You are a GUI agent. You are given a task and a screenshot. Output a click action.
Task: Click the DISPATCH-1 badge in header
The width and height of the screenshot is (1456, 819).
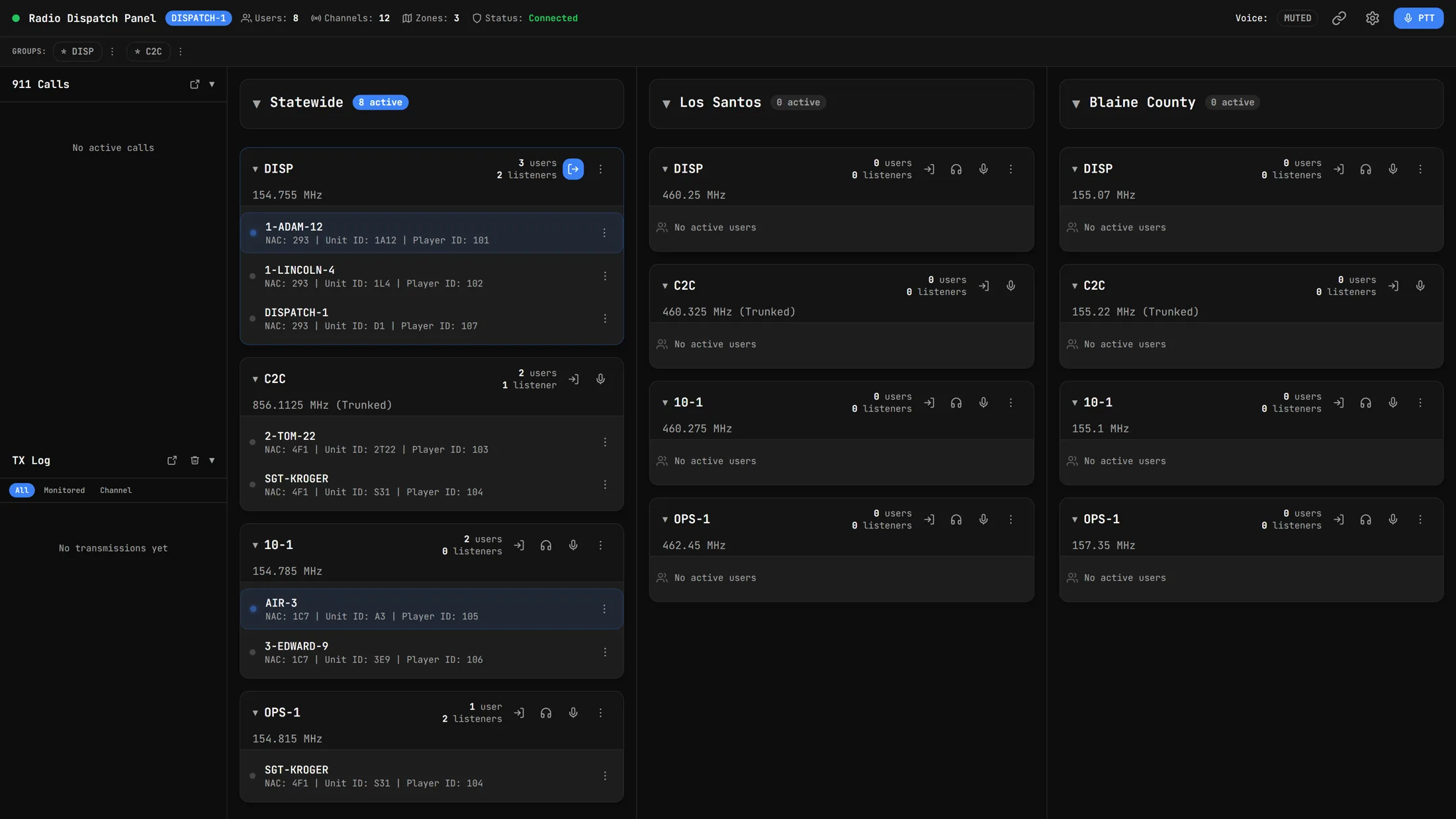tap(199, 19)
